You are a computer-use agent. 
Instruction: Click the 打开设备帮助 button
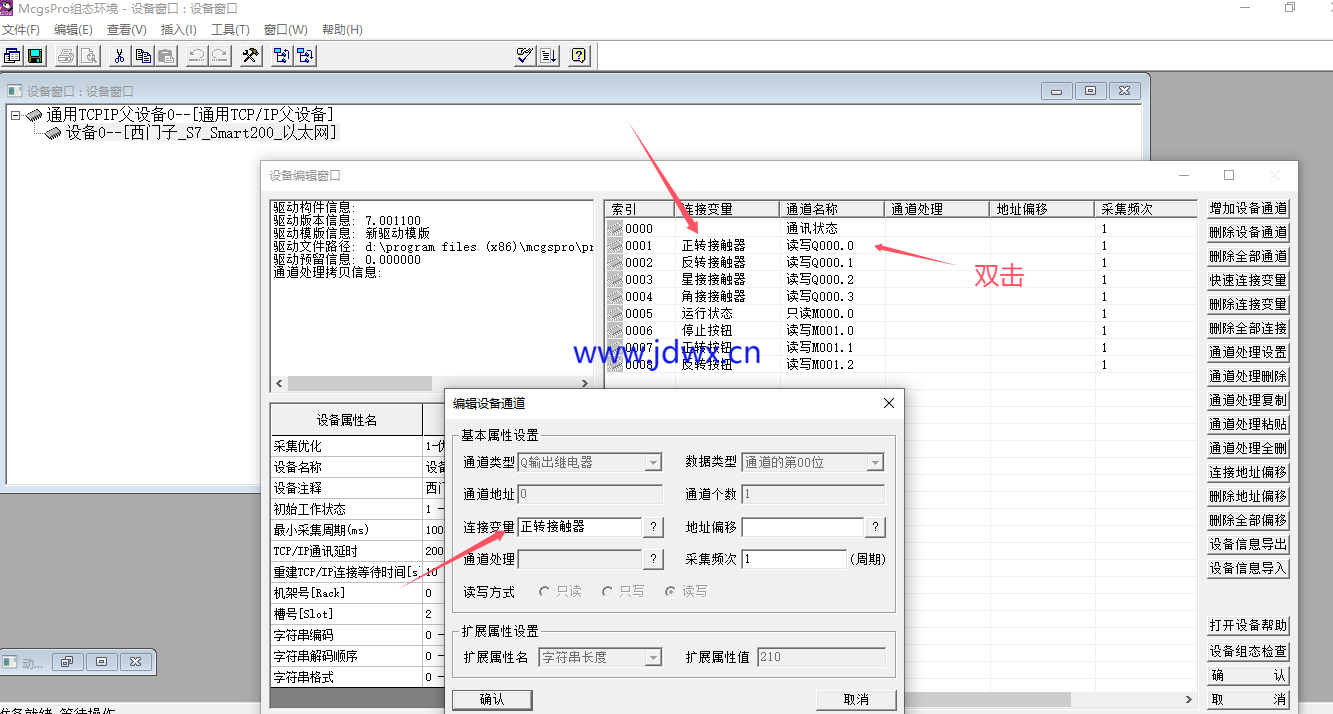[1248, 625]
